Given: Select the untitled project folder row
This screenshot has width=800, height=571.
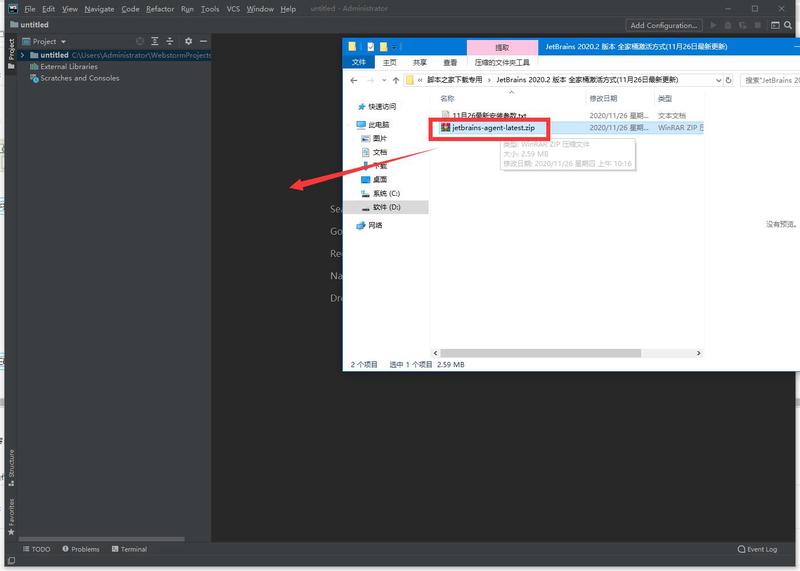Looking at the screenshot, I should pyautogui.click(x=115, y=55).
